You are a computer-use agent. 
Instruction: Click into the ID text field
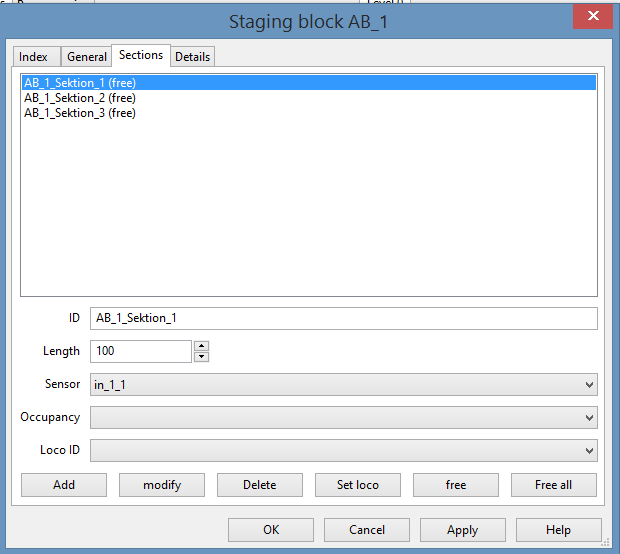343,318
